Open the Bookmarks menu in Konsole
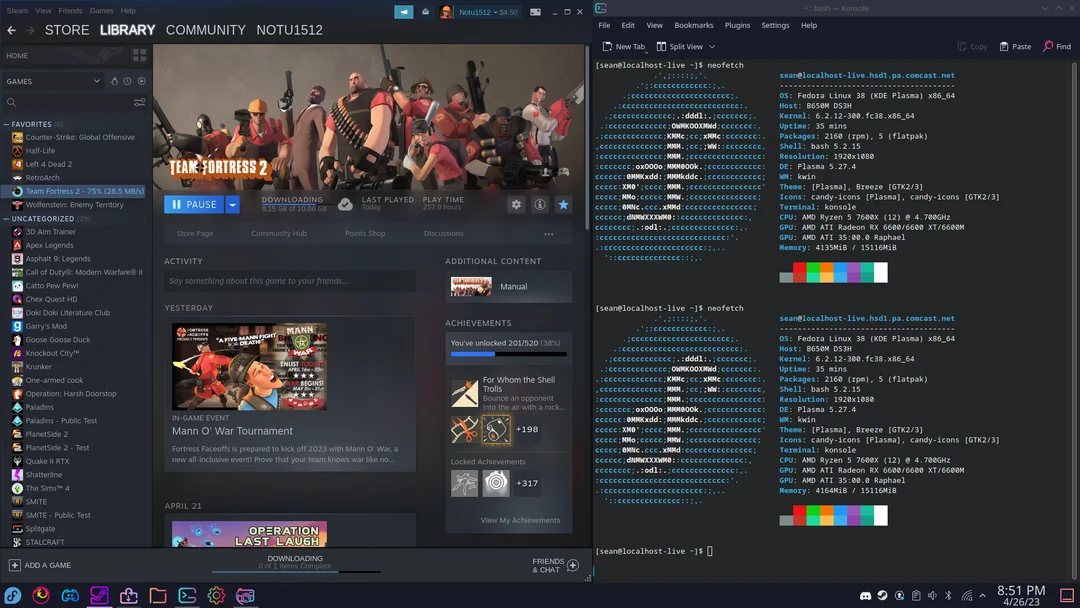The image size is (1080, 608). pos(694,25)
